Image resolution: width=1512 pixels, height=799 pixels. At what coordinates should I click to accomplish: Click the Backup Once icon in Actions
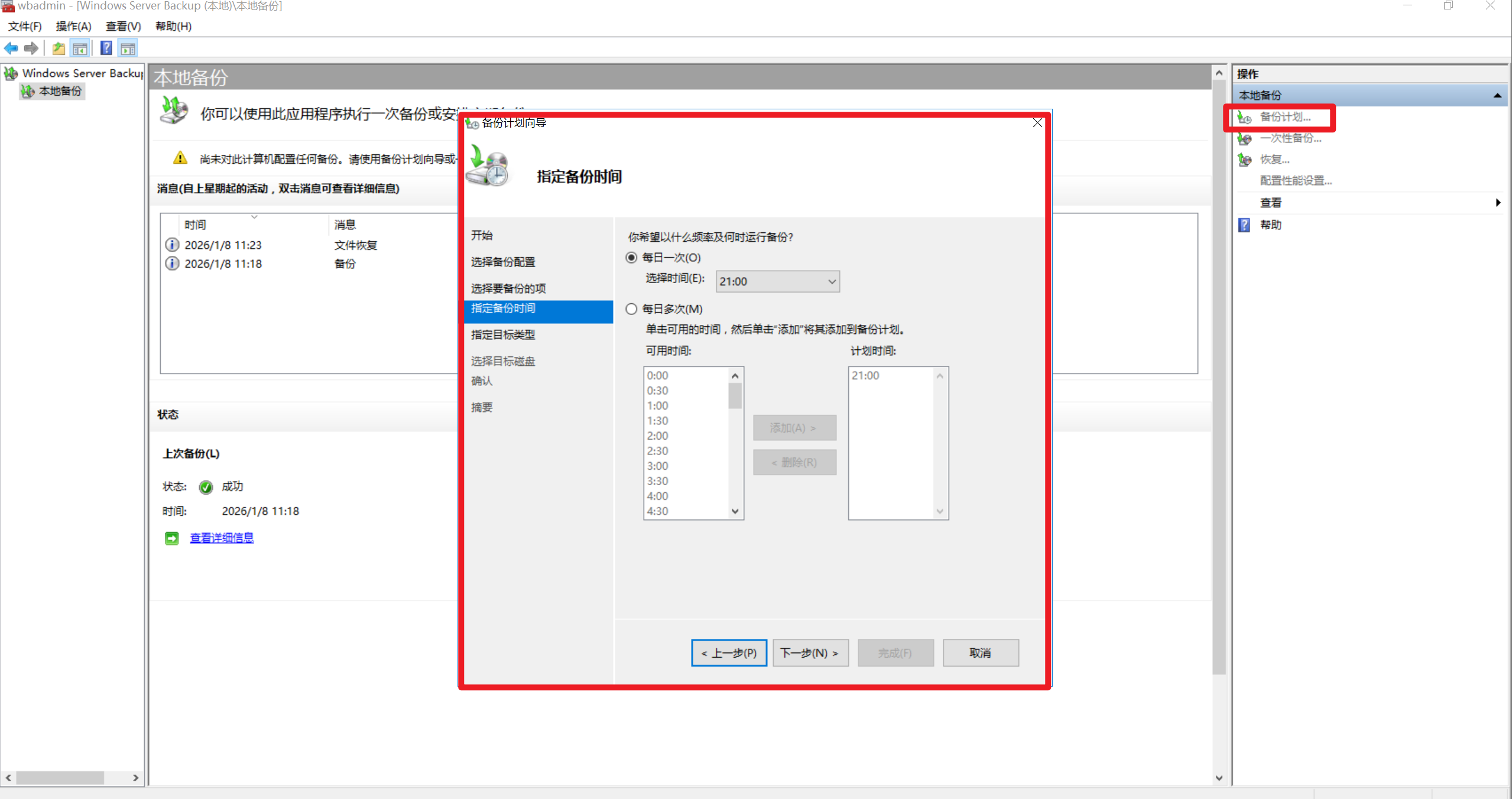(1245, 139)
